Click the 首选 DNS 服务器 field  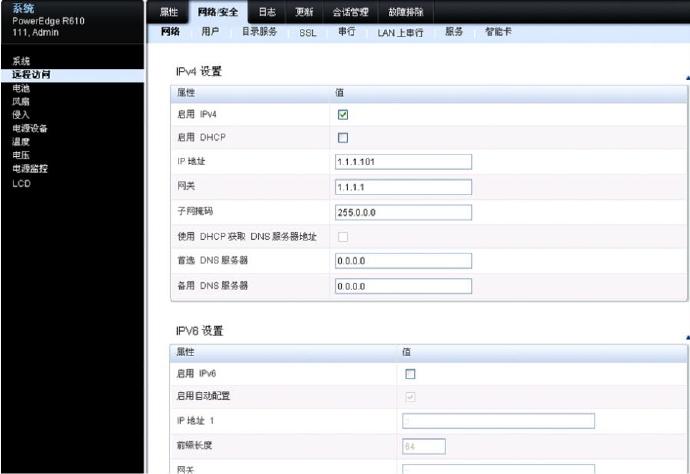(x=403, y=261)
